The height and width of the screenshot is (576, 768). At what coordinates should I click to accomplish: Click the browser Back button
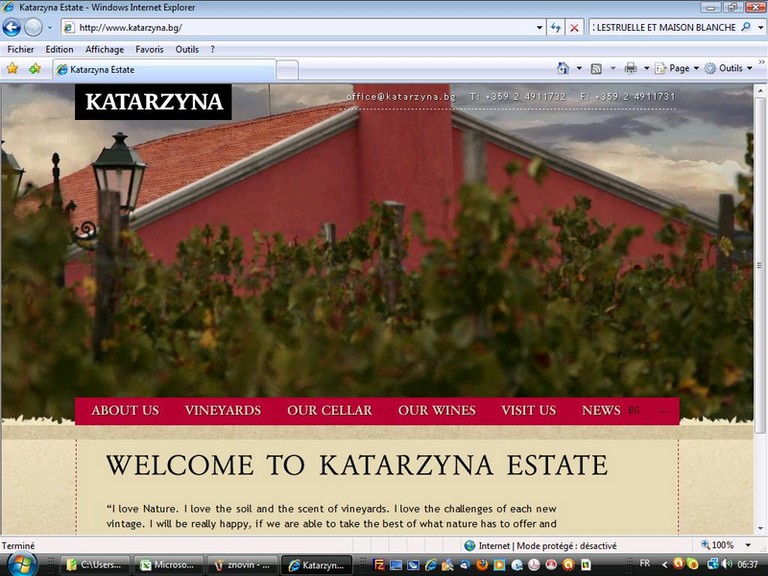pyautogui.click(x=12, y=28)
